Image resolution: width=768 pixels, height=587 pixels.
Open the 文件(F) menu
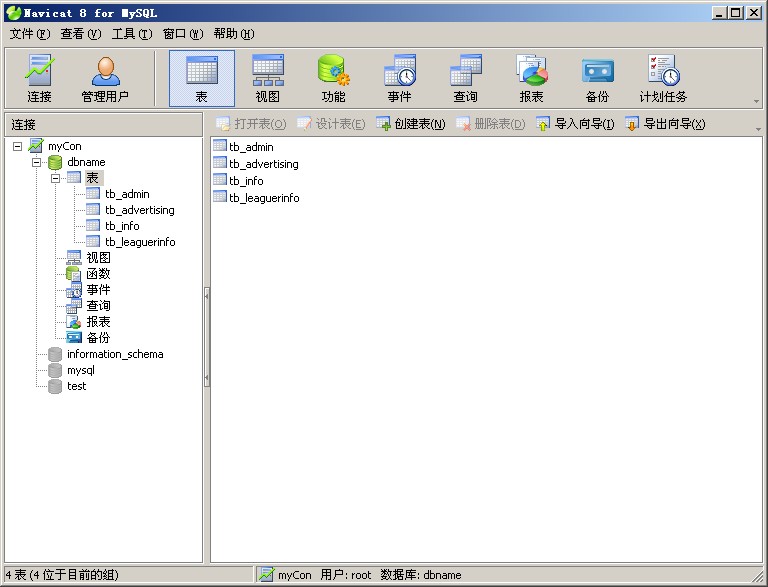(x=30, y=34)
